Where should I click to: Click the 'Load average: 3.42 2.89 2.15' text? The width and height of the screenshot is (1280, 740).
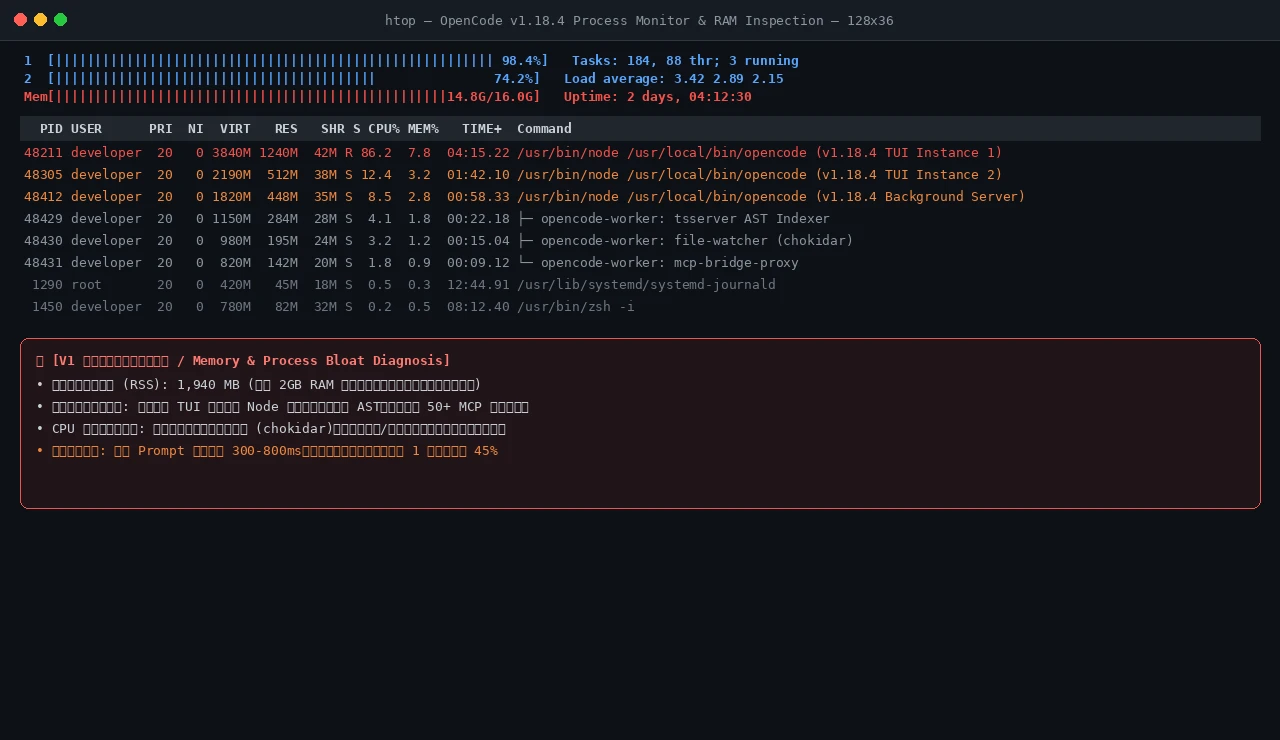pyautogui.click(x=674, y=78)
